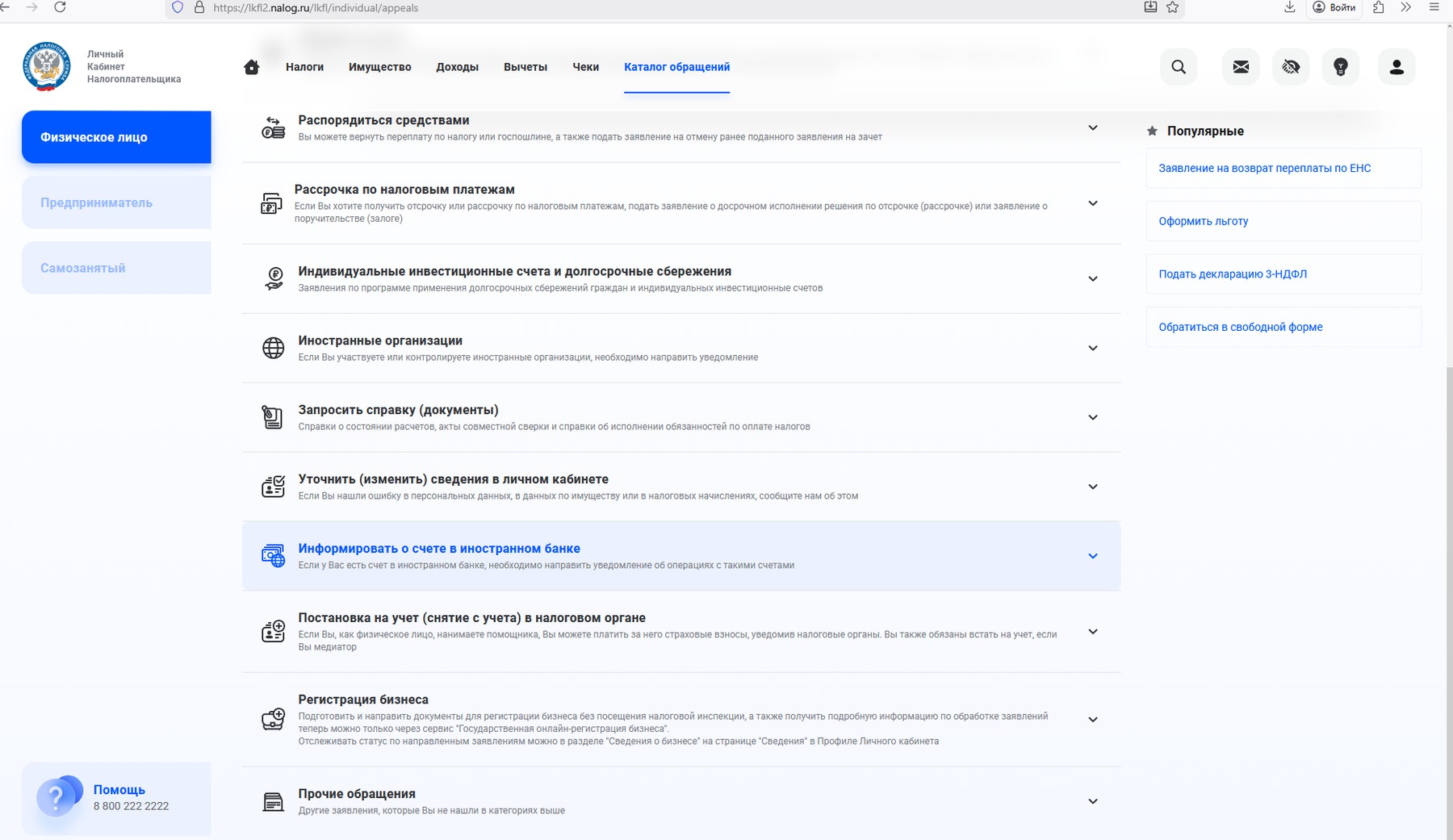1453x840 pixels.
Task: Toggle the crossed-out eye visibility icon
Action: click(x=1291, y=67)
